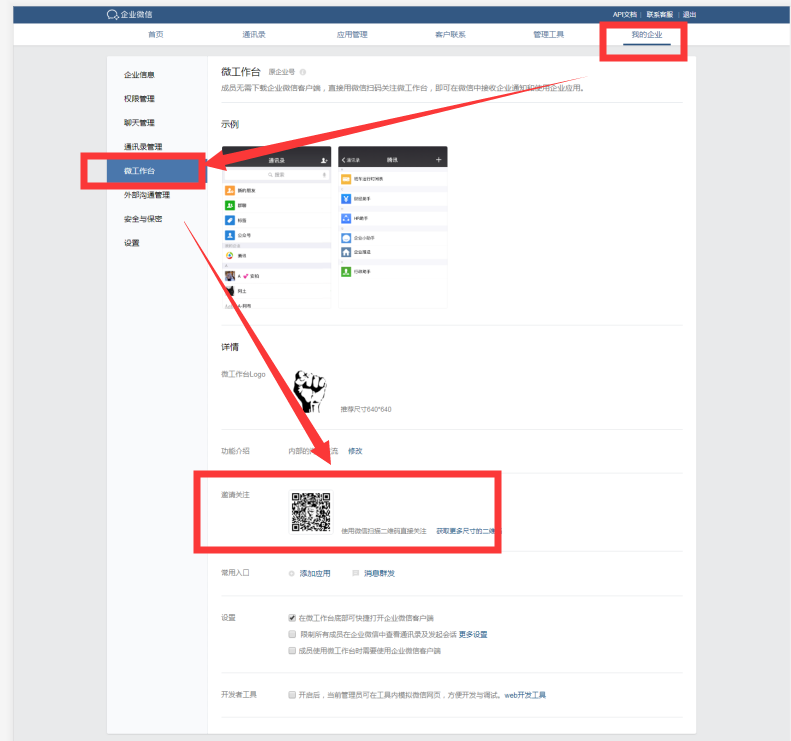Click 修改 next to 功能介绍
Viewport: 791px width, 741px height.
355,451
